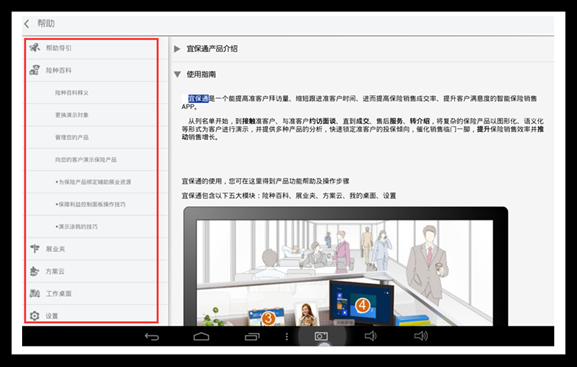Open 帮助导引 sidebar icon
This screenshot has height=367, width=577.
[x=35, y=47]
